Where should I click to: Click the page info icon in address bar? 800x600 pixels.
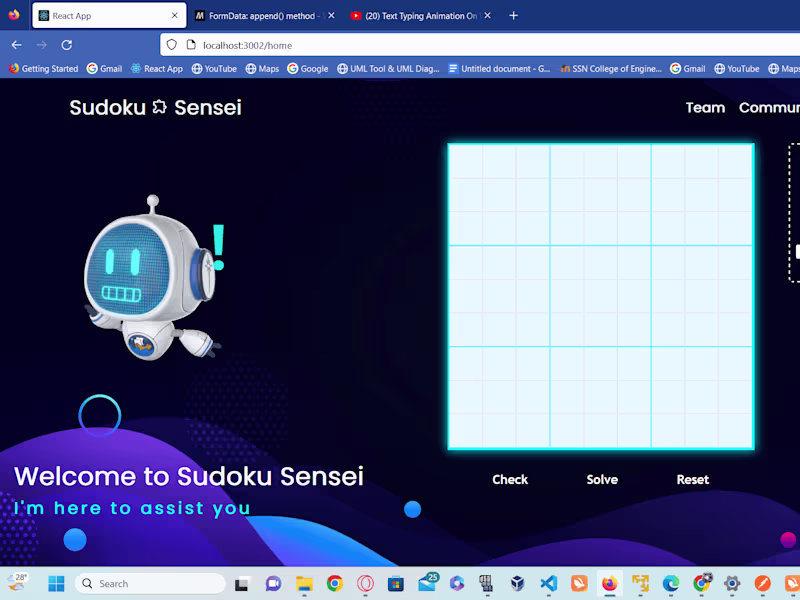(x=191, y=45)
